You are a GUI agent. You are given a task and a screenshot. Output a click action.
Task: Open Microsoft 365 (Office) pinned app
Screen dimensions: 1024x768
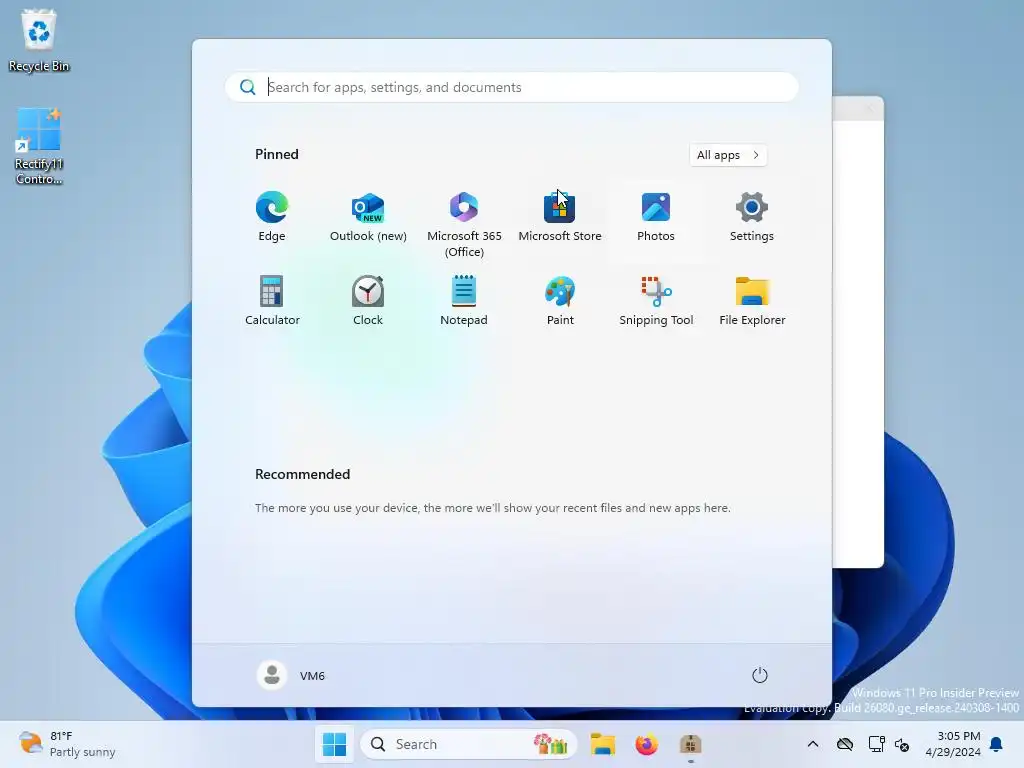[x=464, y=225]
